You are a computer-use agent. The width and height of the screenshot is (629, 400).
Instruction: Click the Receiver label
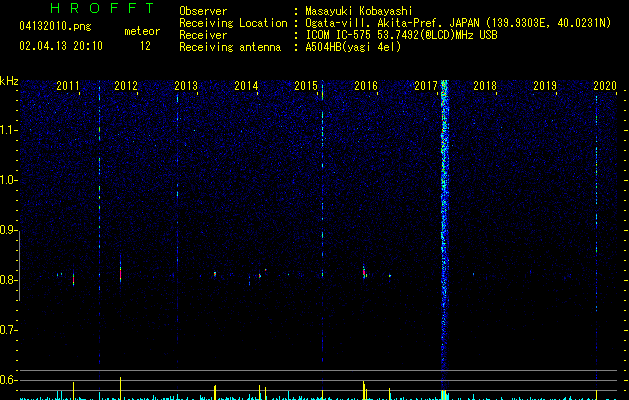[203, 35]
